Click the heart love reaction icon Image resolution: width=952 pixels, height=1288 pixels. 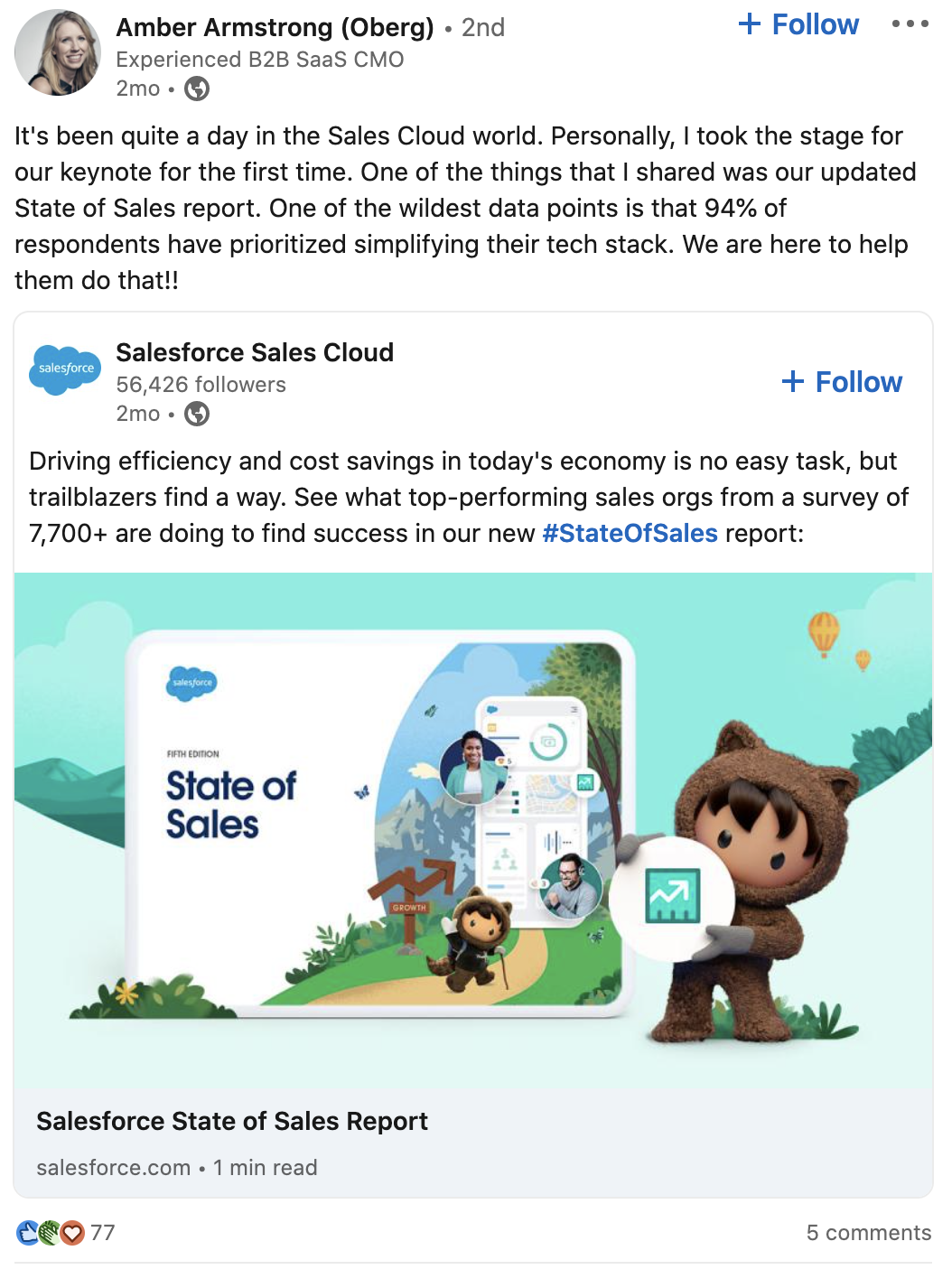(x=72, y=1232)
